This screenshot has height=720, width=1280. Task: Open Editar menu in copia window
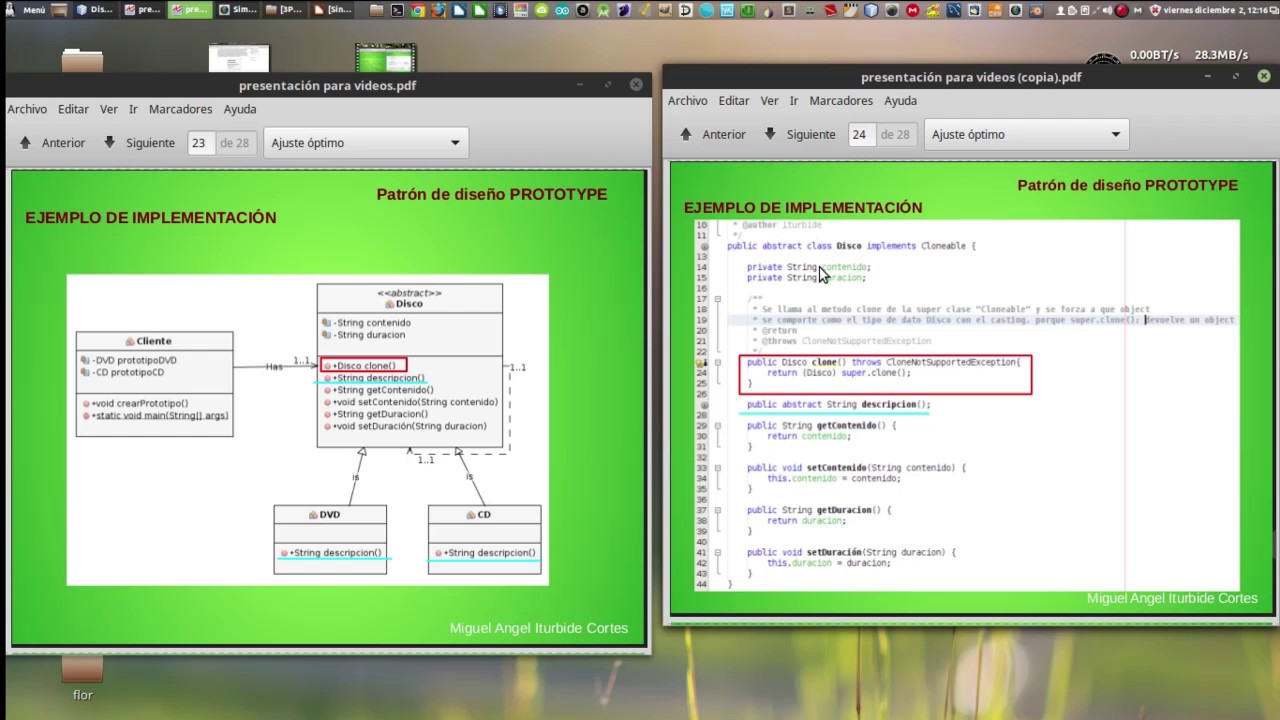coord(734,101)
